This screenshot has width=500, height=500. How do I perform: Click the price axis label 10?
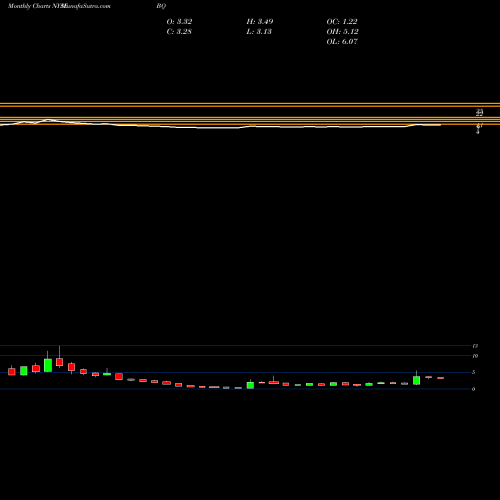[475, 356]
